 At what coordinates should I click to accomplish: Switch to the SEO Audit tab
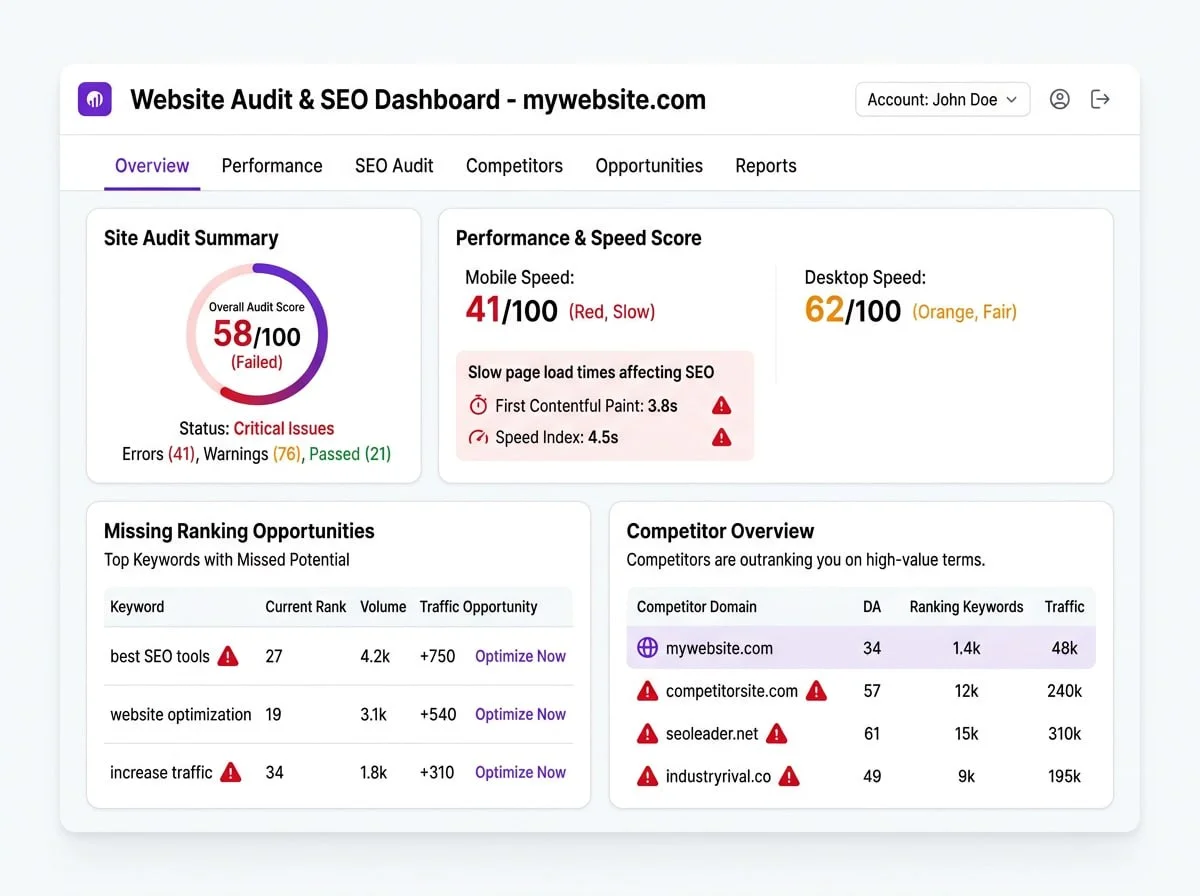click(393, 166)
